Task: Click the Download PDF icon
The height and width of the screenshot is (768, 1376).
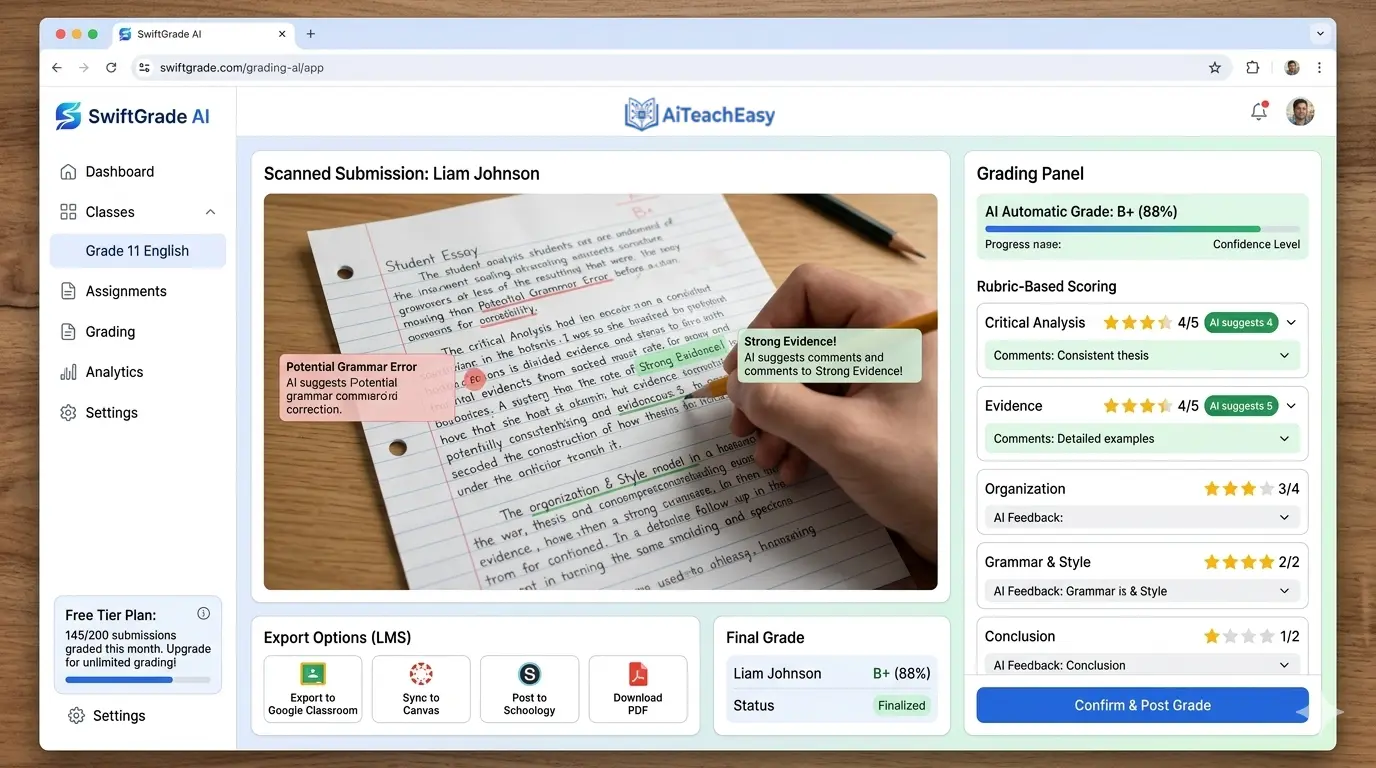Action: [x=638, y=674]
